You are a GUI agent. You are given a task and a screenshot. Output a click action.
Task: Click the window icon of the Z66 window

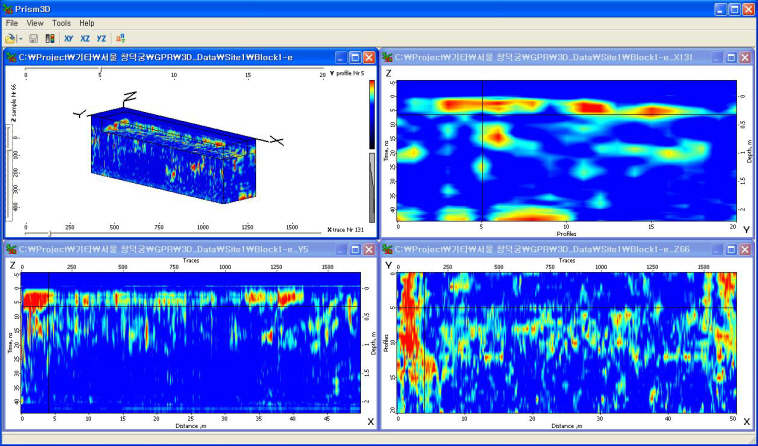[x=387, y=249]
